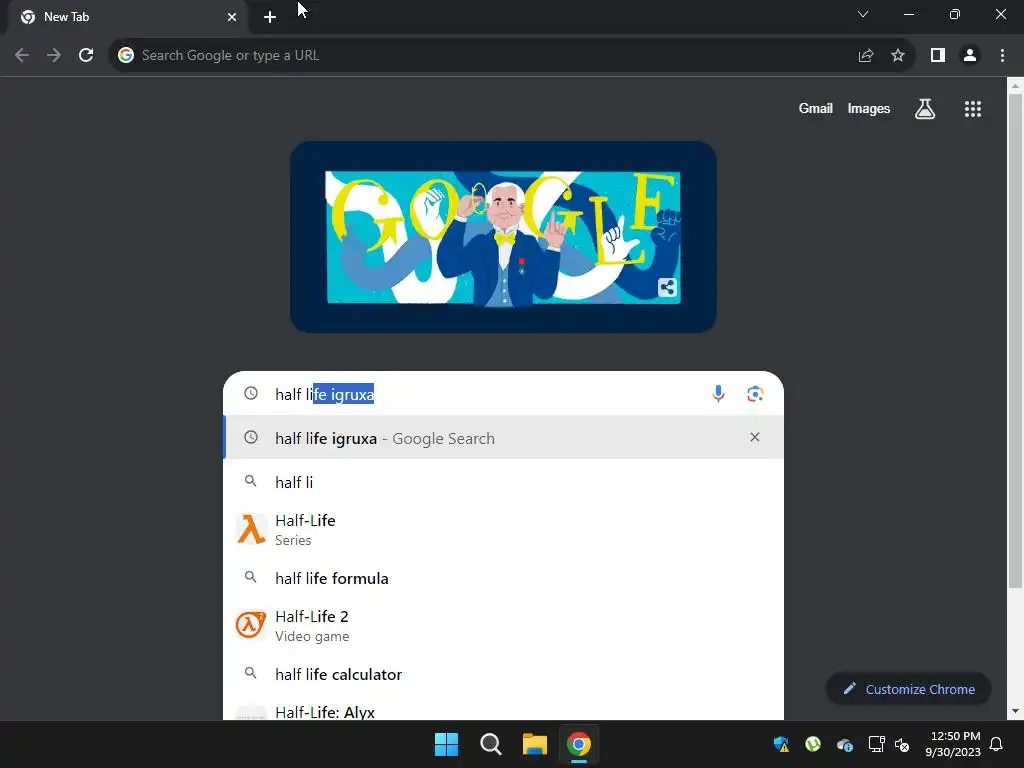Open the Google Doodle image
The height and width of the screenshot is (768, 1024).
point(503,237)
